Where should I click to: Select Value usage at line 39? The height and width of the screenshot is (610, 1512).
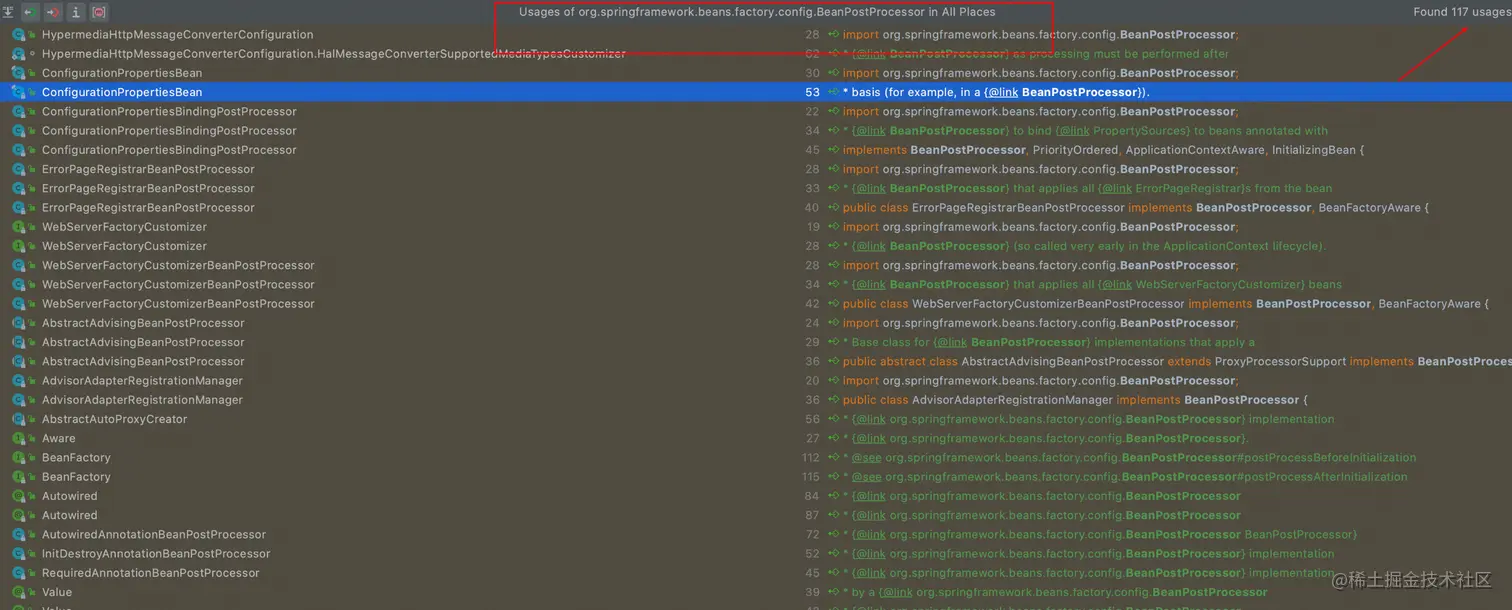[756, 592]
